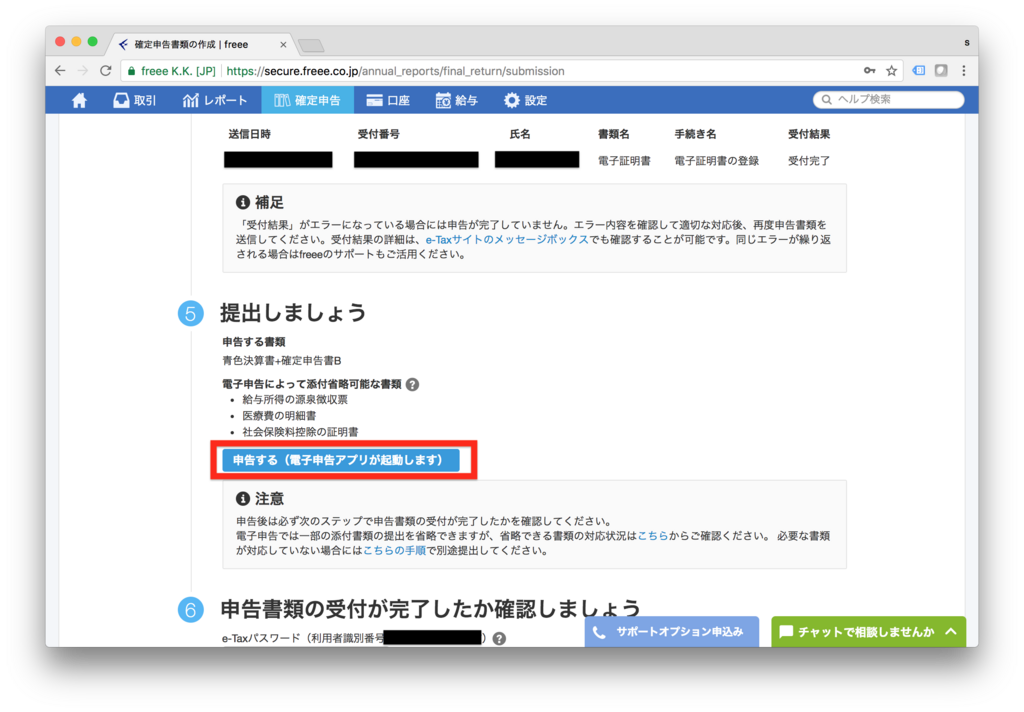Open the こちら link in 注意 box
The image size is (1024, 712).
pyautogui.click(x=652, y=536)
